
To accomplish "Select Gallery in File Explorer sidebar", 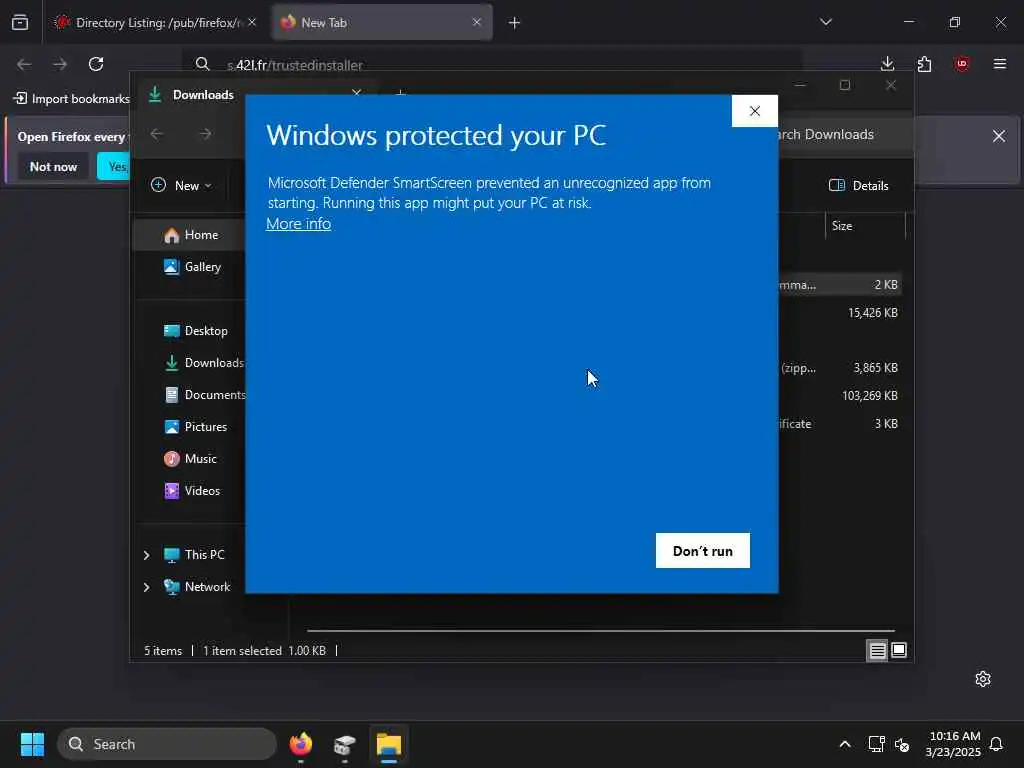I will coord(193,267).
